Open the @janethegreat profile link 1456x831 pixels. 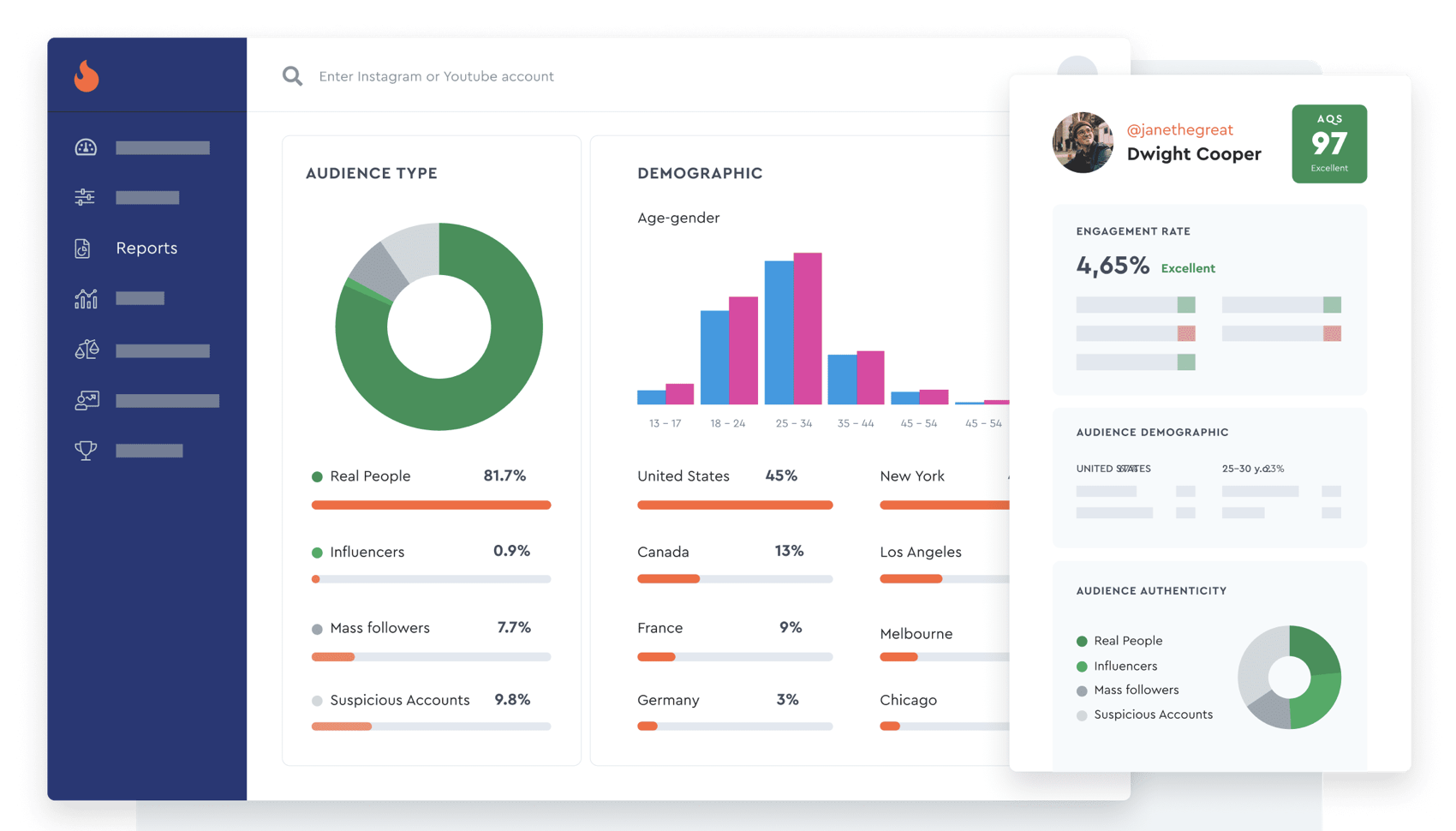click(x=1179, y=129)
